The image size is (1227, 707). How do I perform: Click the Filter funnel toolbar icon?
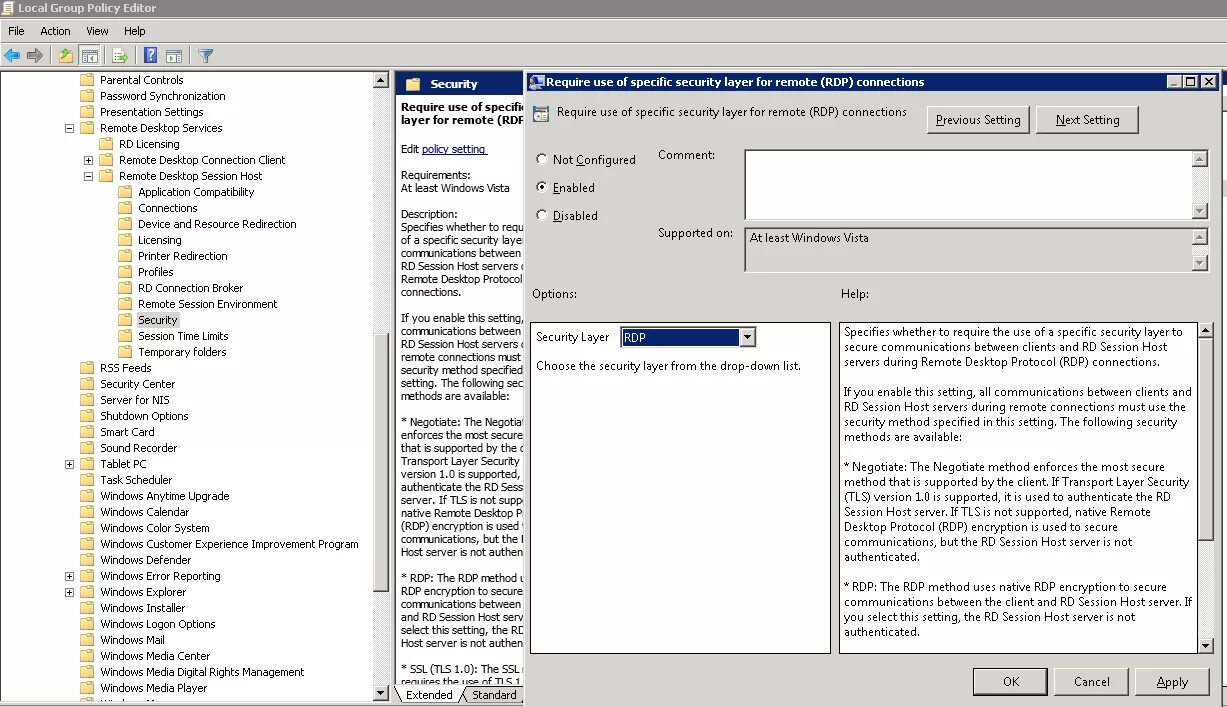point(206,56)
